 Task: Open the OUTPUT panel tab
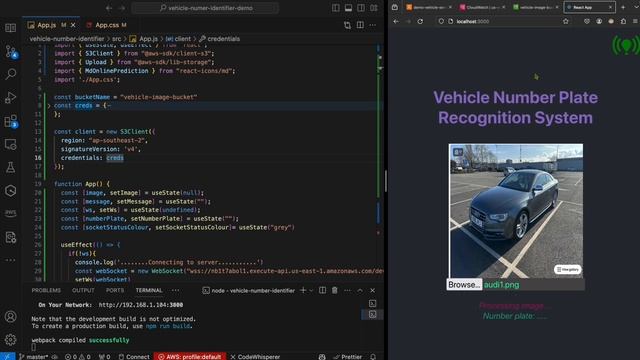(x=83, y=290)
